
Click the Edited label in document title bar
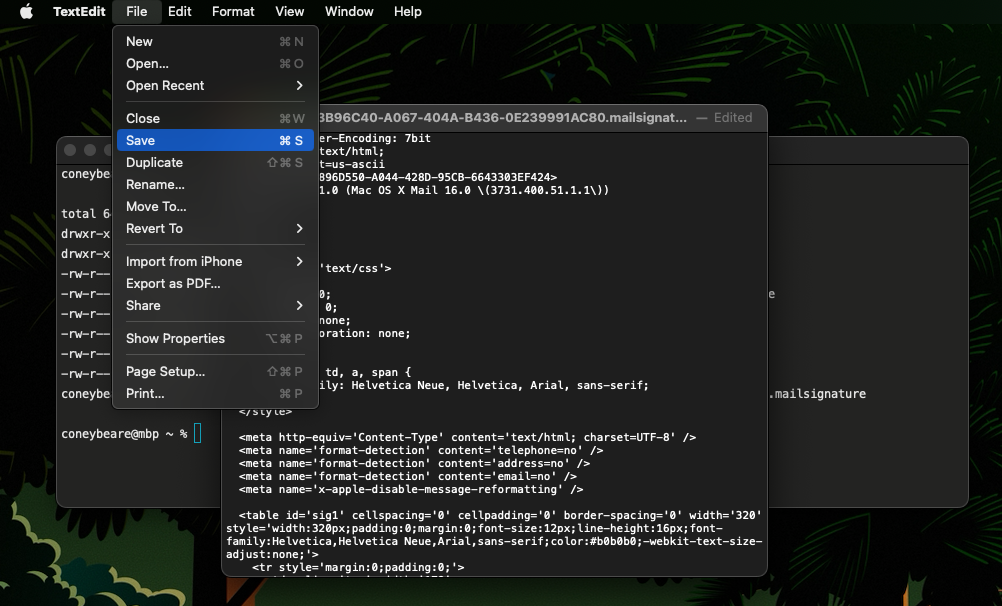click(732, 118)
